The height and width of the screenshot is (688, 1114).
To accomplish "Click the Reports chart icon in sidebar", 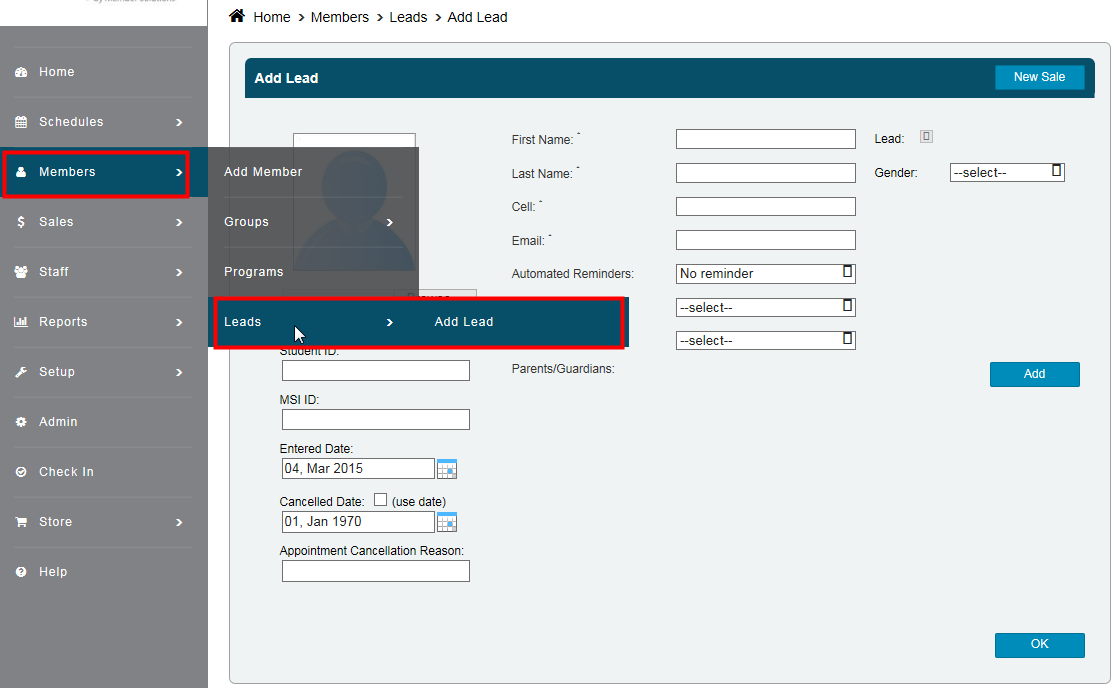I will [x=21, y=322].
